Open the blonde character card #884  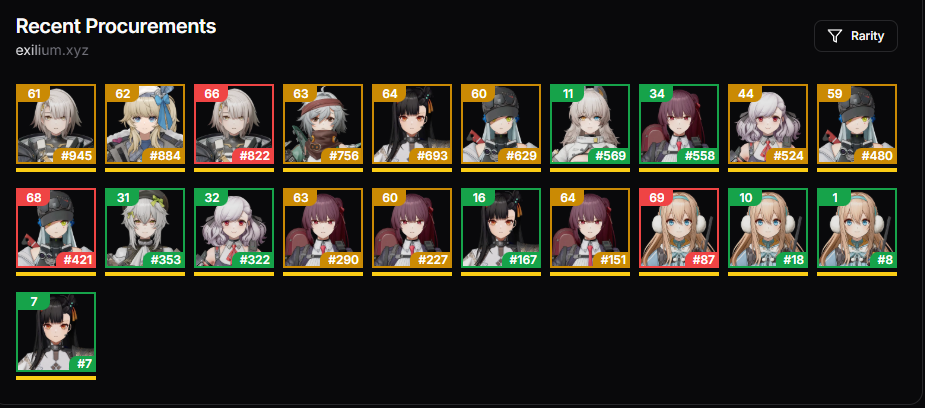coord(145,124)
